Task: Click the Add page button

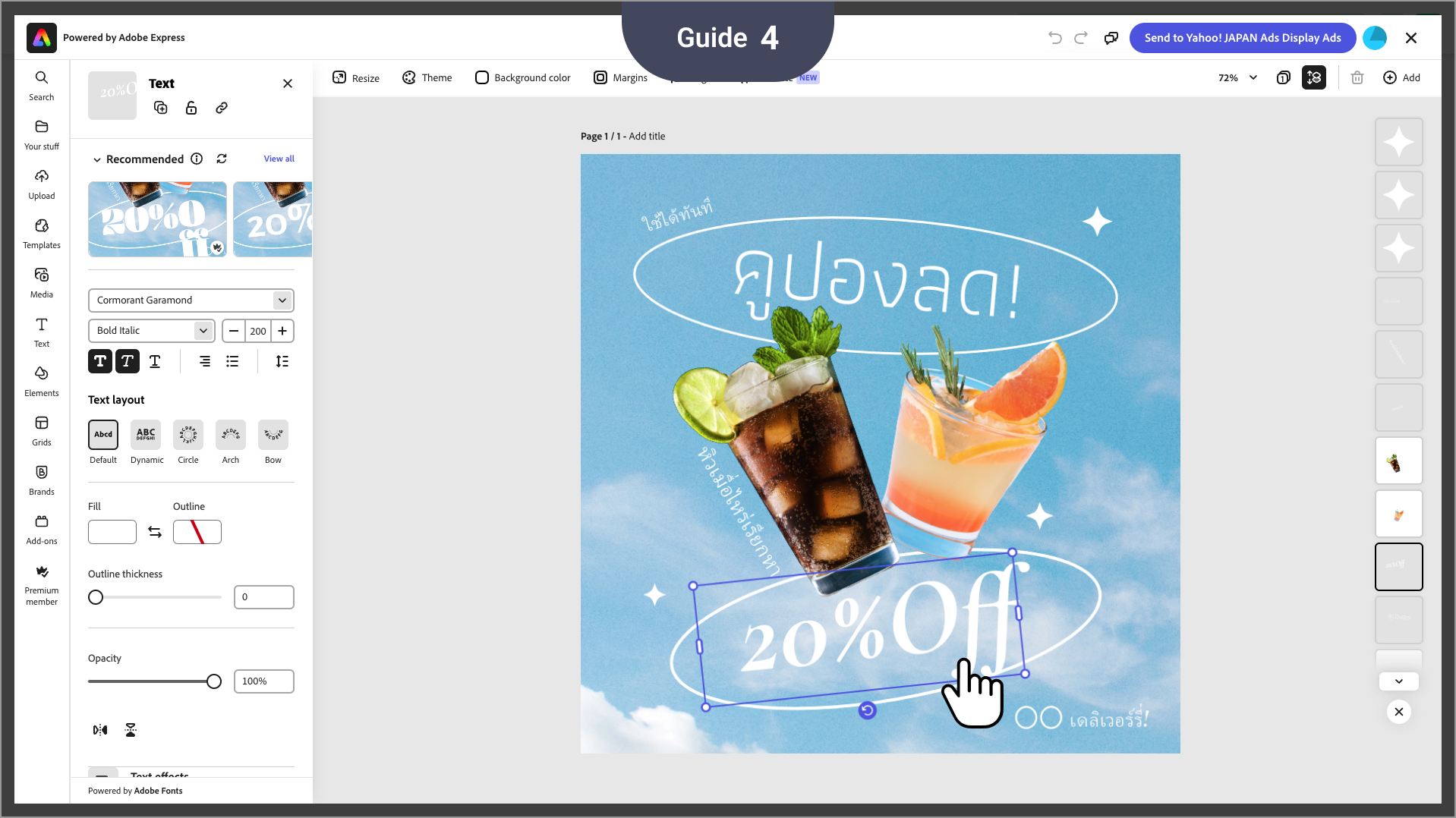Action: [1401, 77]
